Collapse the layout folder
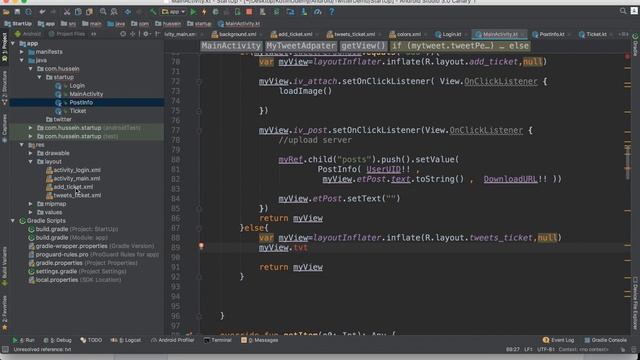 (x=31, y=162)
